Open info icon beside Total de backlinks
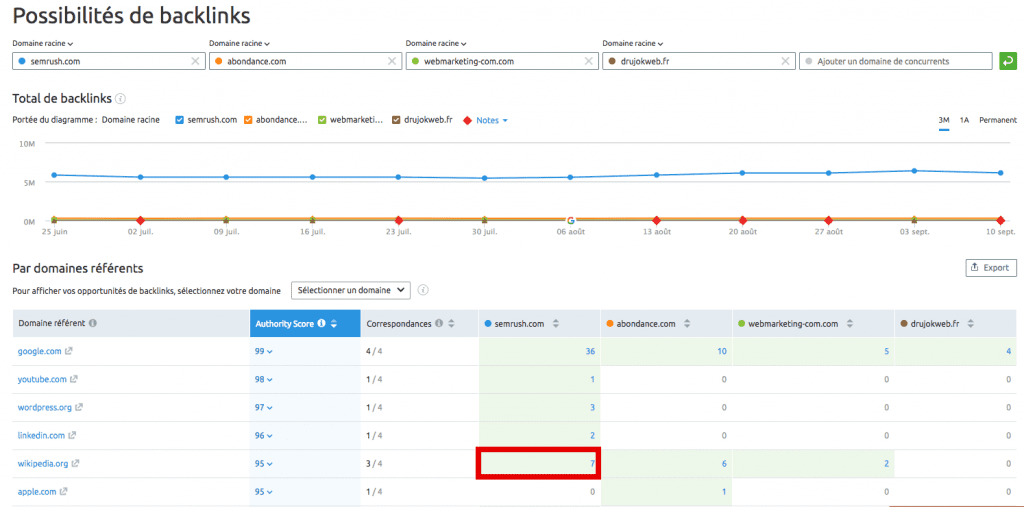1024x507 pixels. click(x=120, y=99)
